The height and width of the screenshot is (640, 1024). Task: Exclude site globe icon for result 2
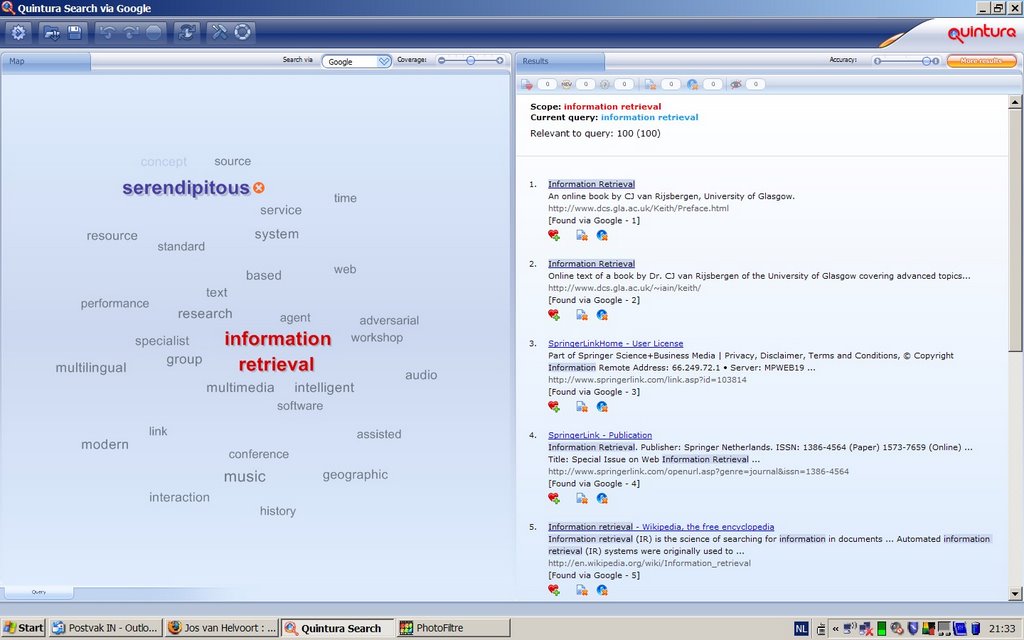[602, 315]
